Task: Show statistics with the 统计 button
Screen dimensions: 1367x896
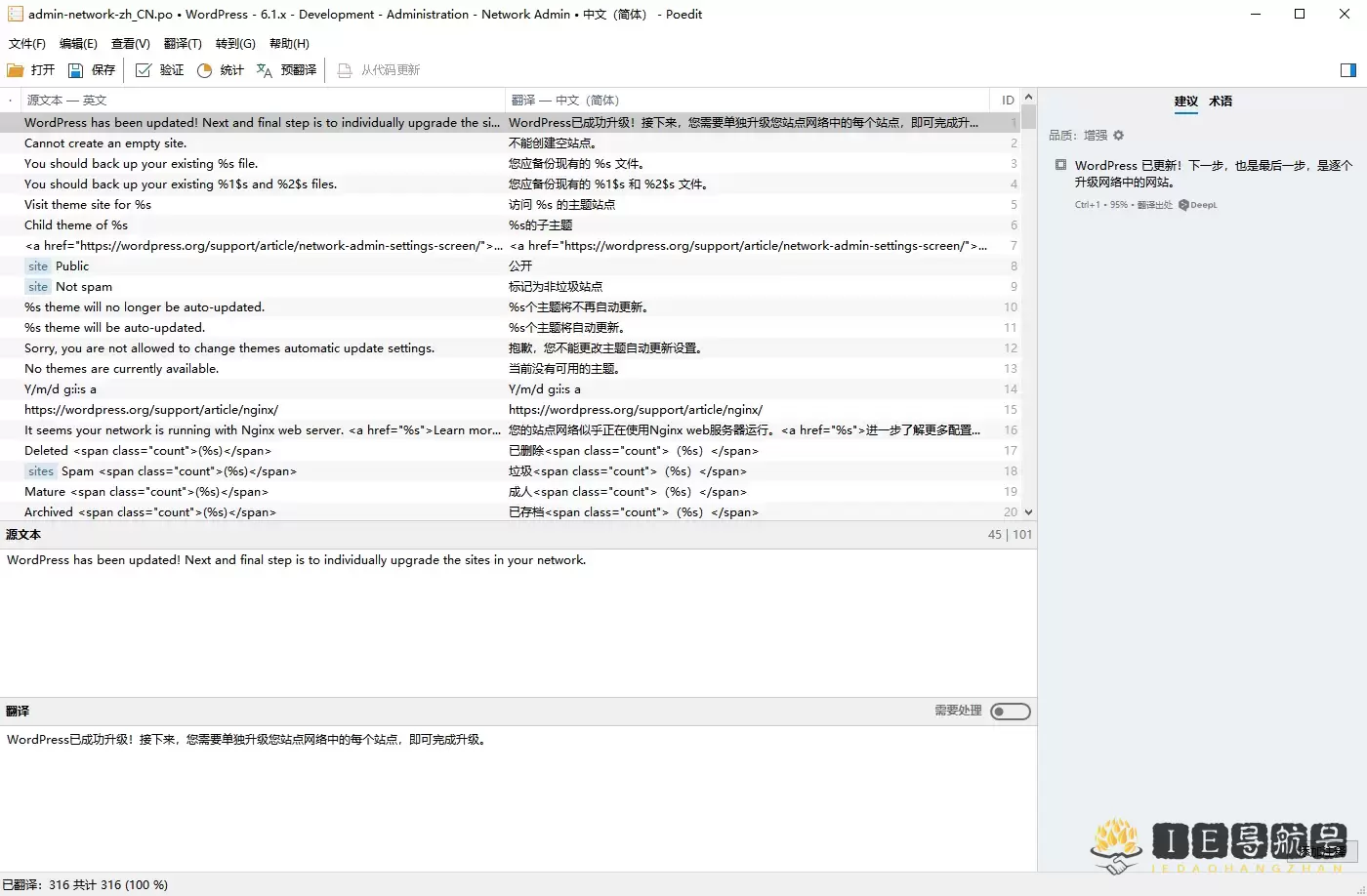Action: 221,70
